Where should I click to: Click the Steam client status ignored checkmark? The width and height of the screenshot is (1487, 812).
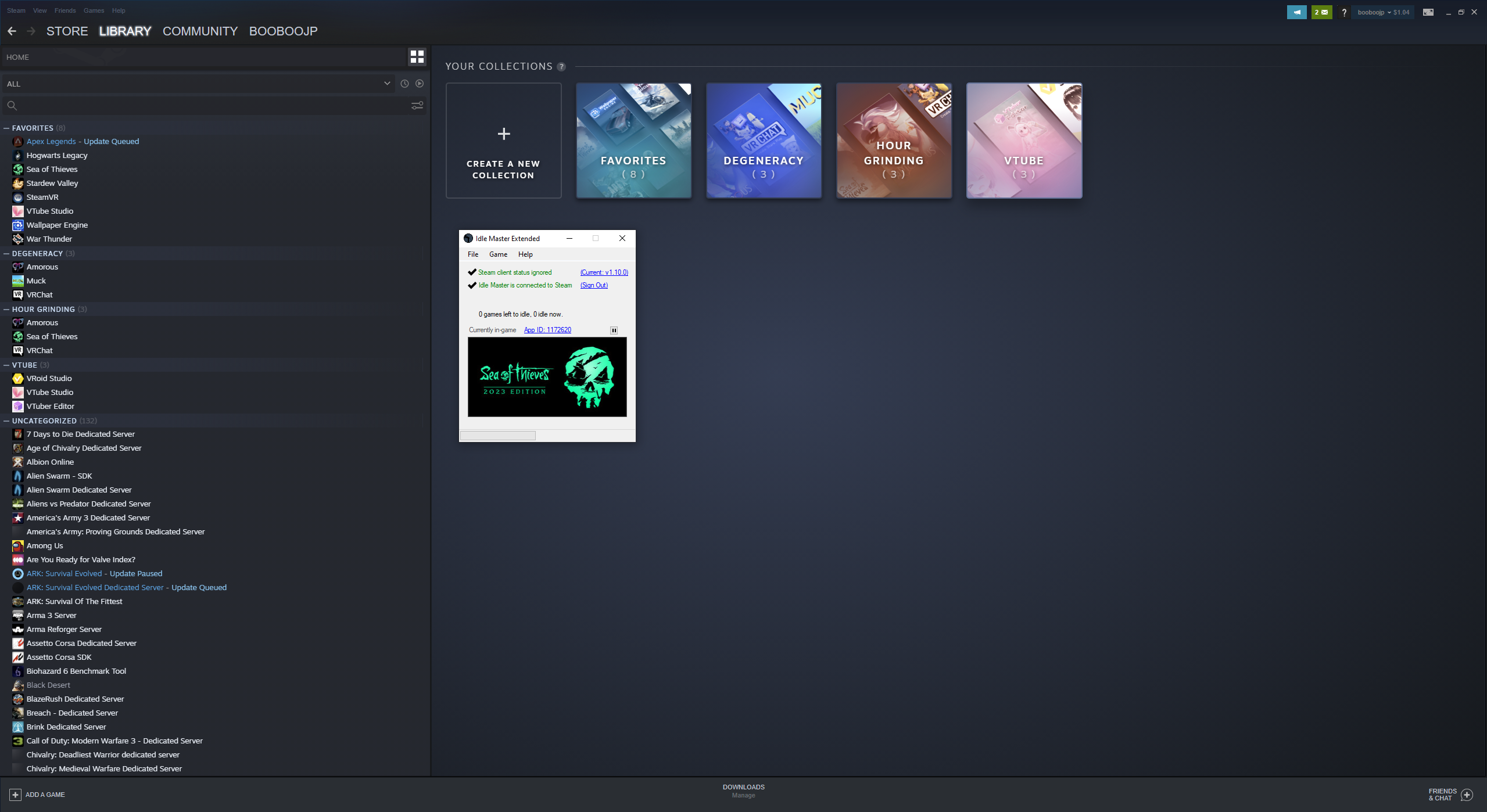tap(471, 272)
